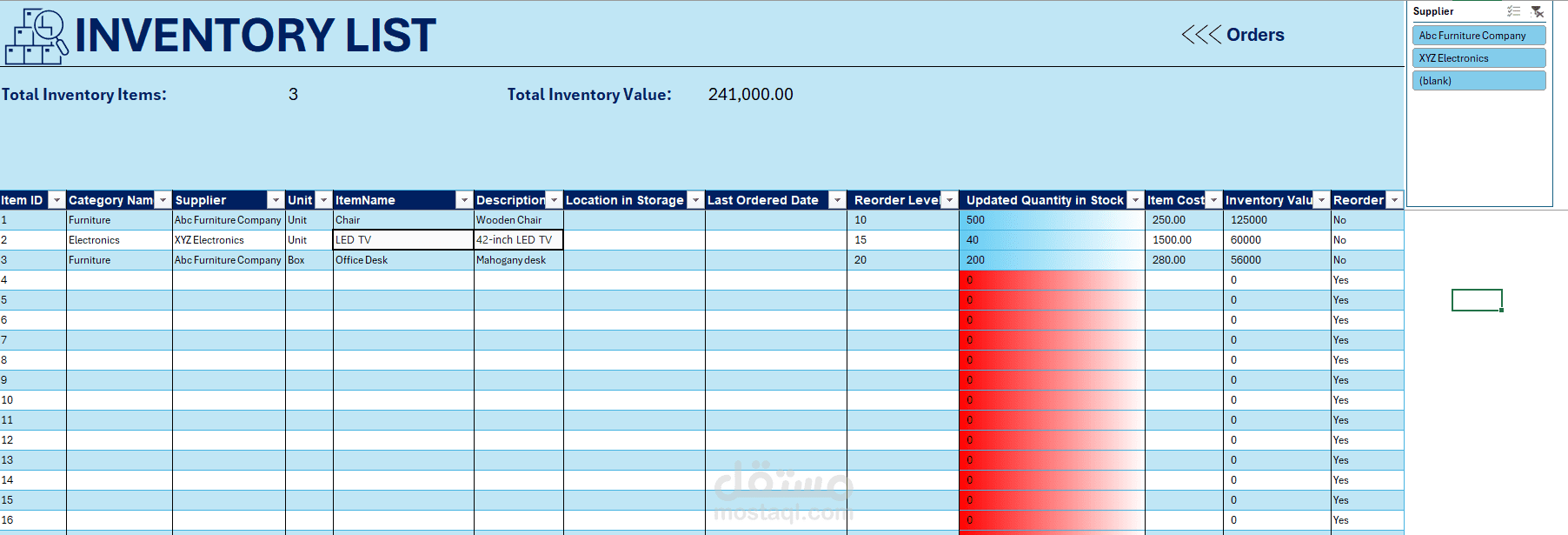Open the Item ID filter dropdown
1568x535 pixels.
click(x=56, y=200)
